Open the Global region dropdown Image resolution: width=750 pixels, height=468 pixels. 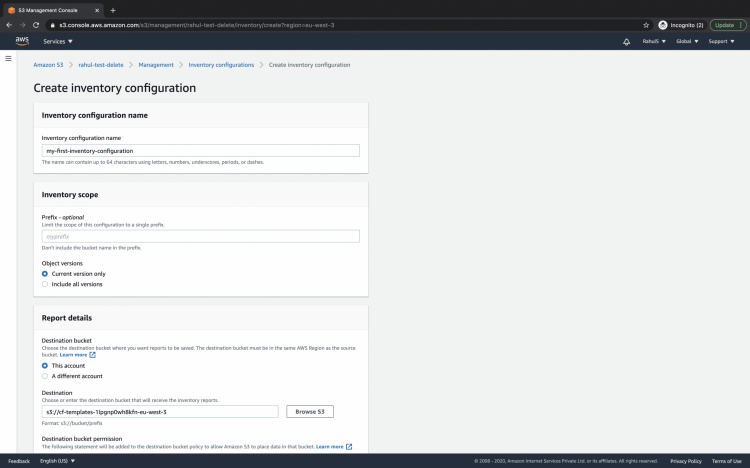[x=686, y=42]
